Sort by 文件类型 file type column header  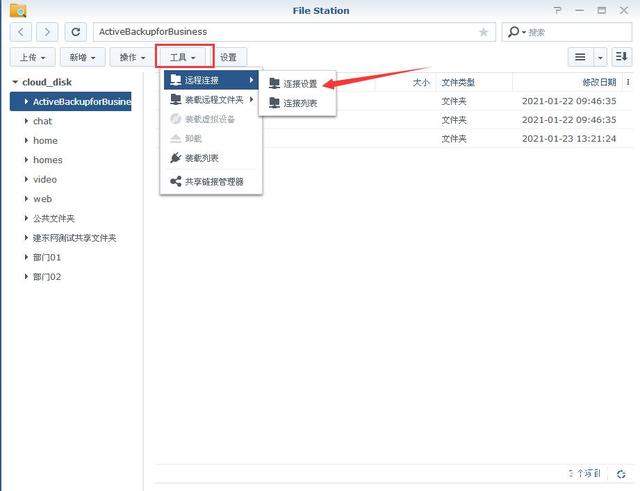click(474, 82)
